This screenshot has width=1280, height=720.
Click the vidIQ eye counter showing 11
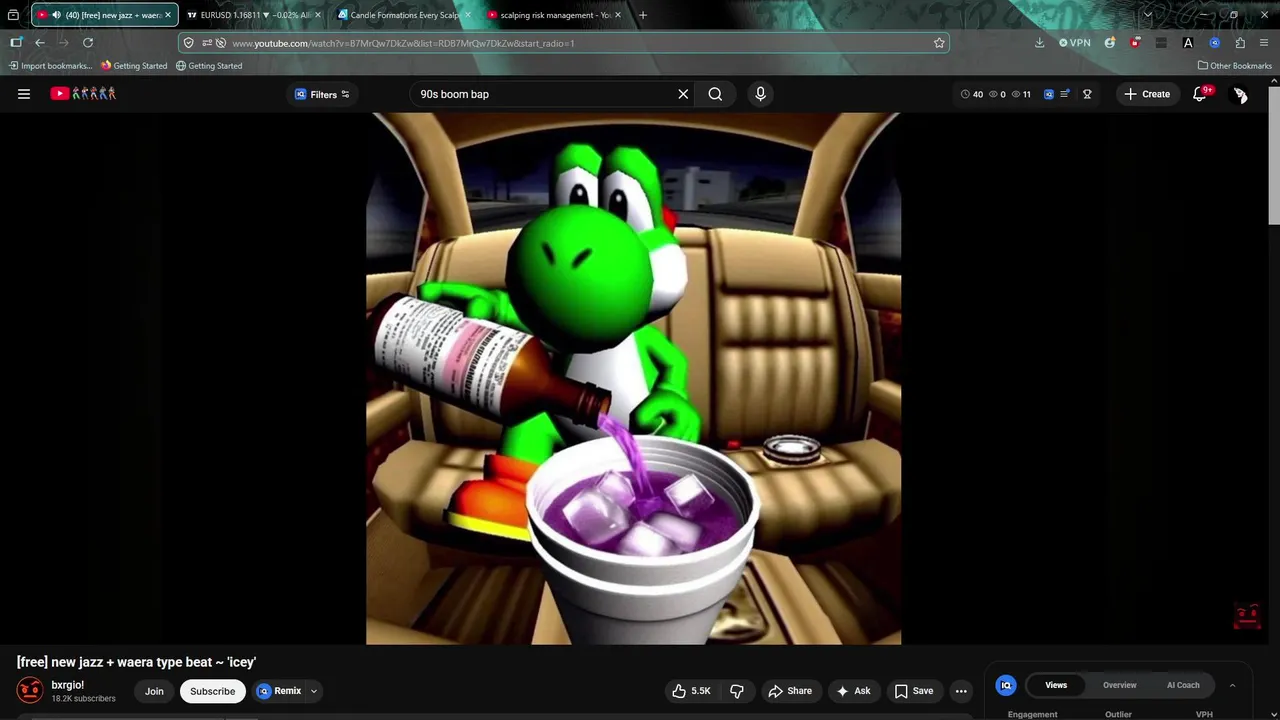pyautogui.click(x=1021, y=94)
